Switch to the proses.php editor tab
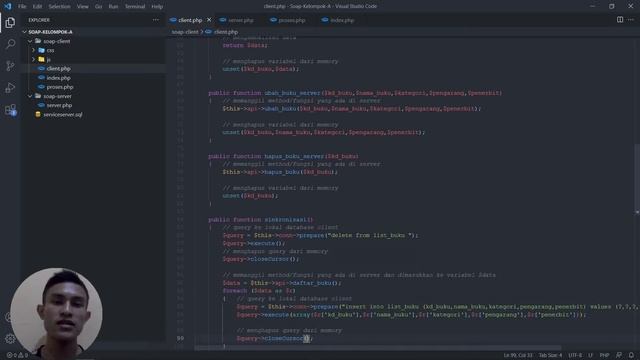Image resolution: width=640 pixels, height=360 pixels. (x=291, y=20)
